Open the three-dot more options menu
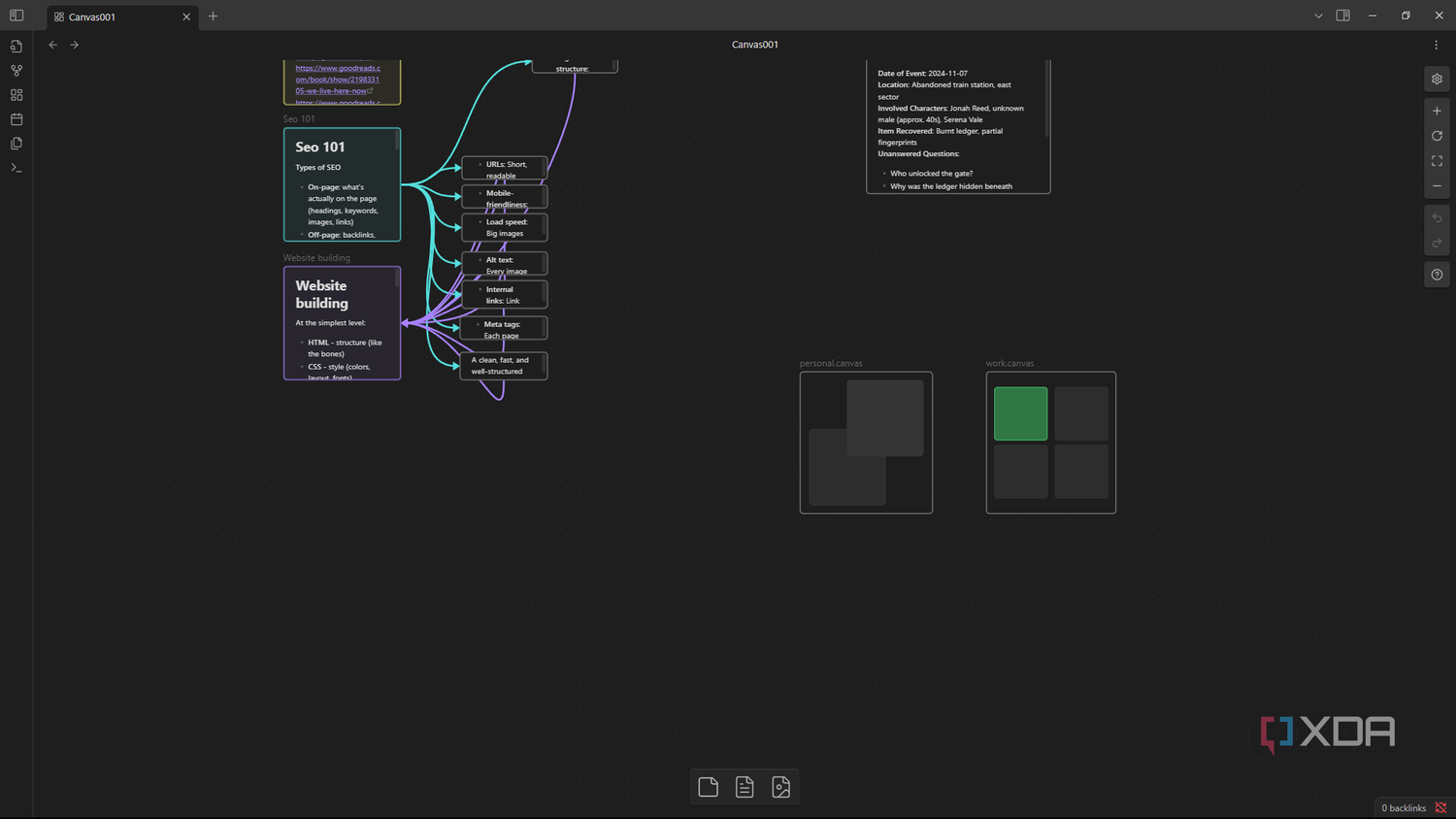The image size is (1456, 819). tap(1437, 45)
